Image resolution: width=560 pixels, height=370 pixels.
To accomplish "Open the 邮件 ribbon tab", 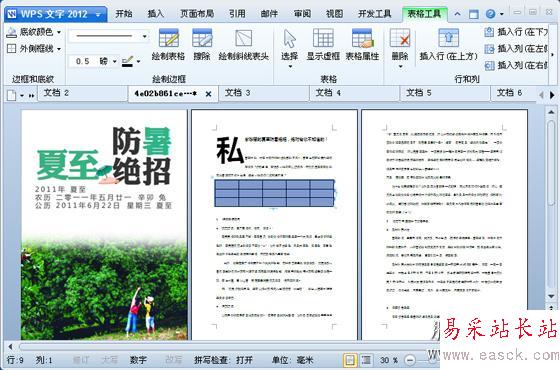I will coord(269,14).
